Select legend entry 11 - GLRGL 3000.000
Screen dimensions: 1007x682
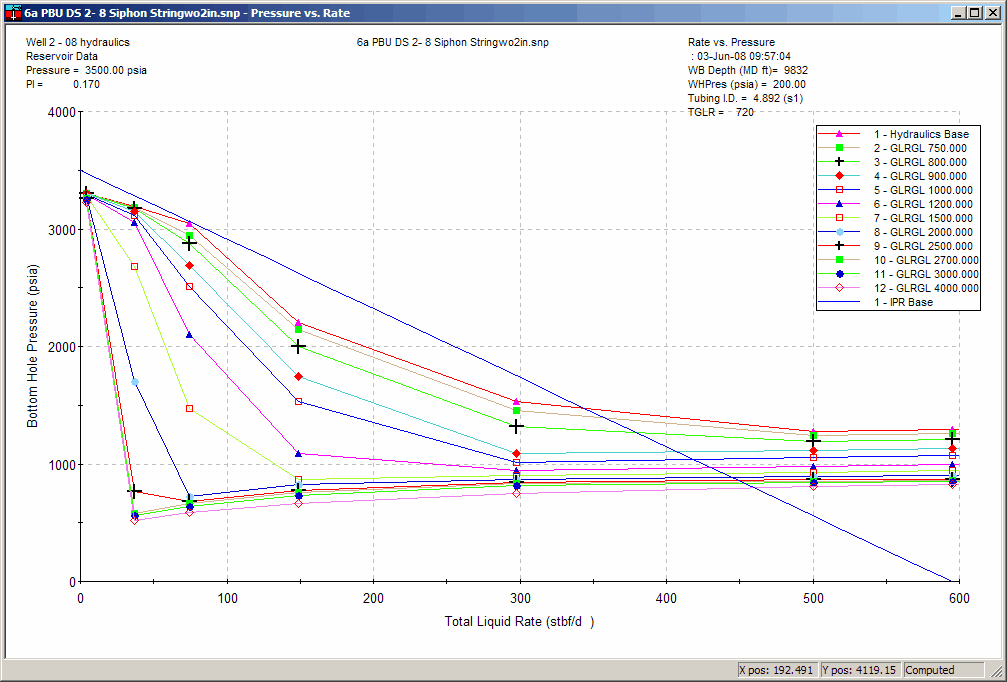[898, 274]
